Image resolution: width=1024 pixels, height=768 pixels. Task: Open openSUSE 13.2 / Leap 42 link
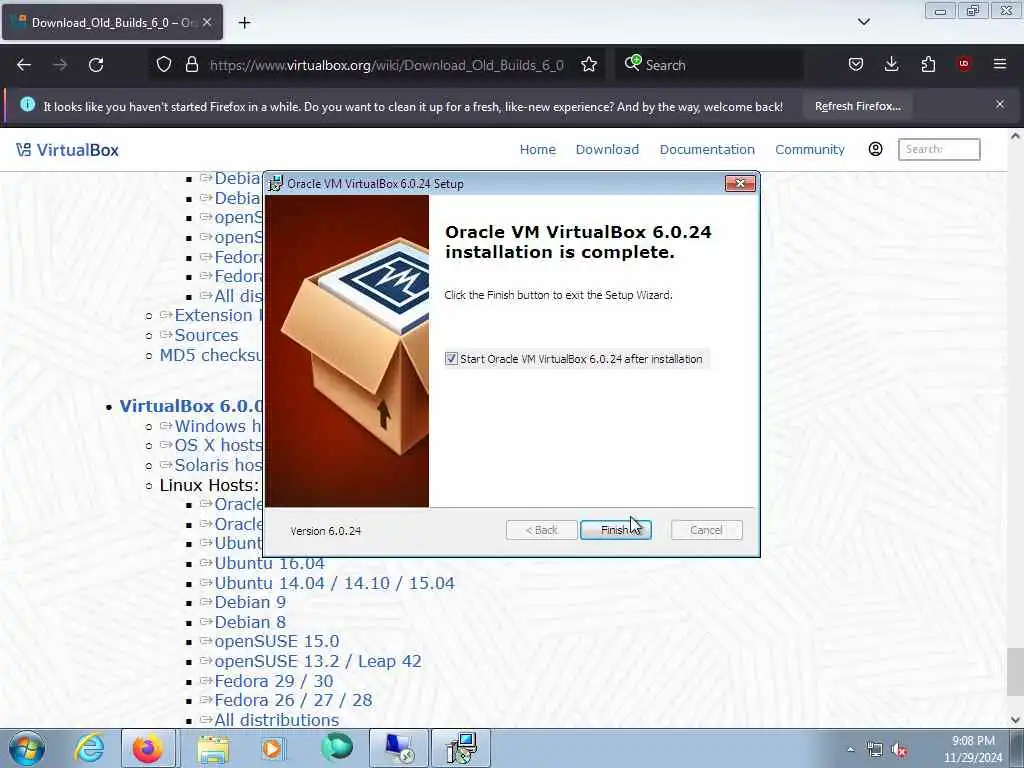318,661
